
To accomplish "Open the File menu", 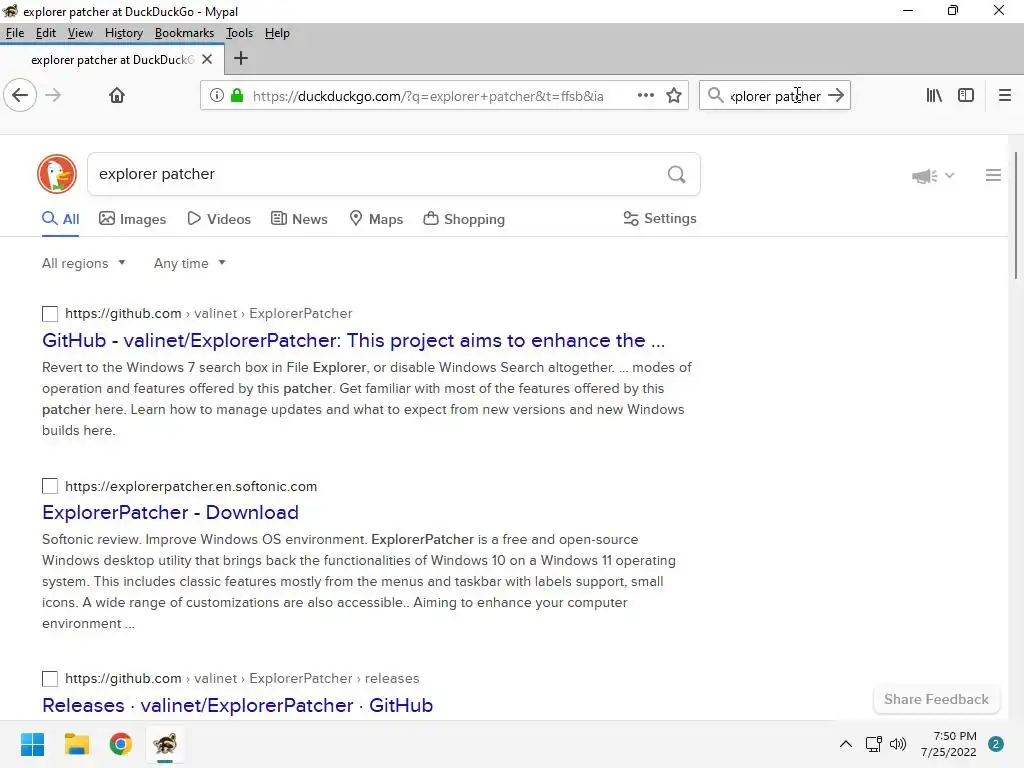I will [x=14, y=33].
